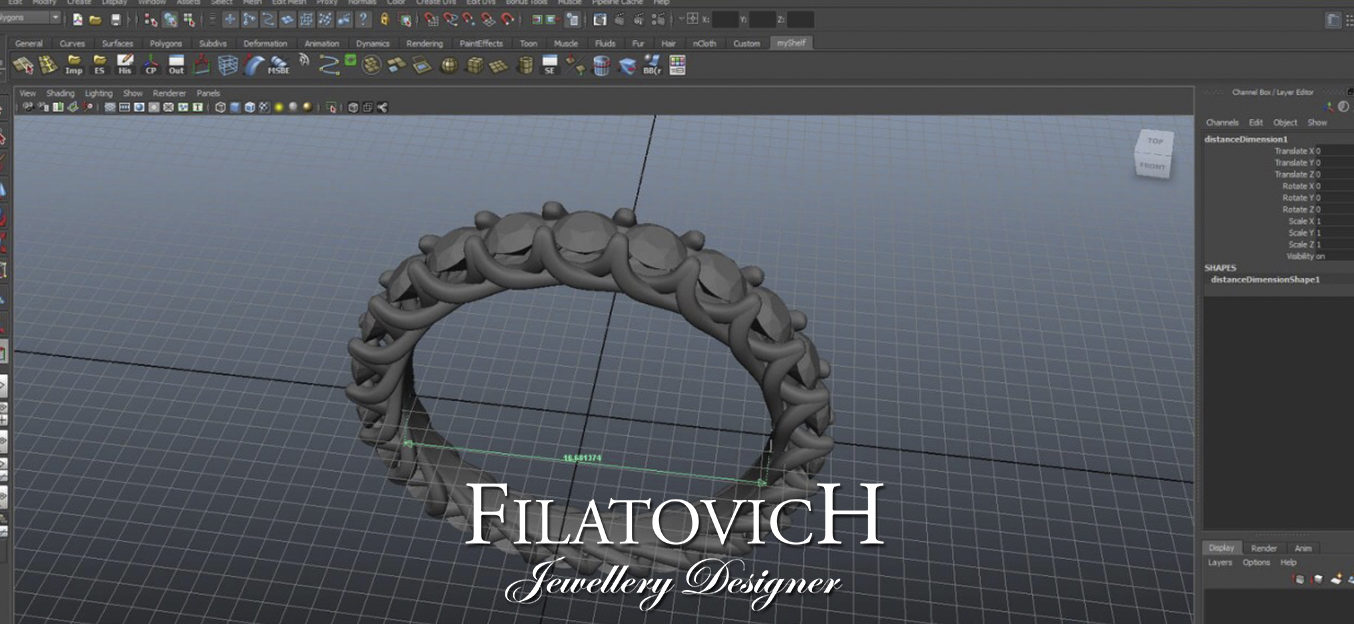Click the Visibility channel value
The height and width of the screenshot is (624, 1354).
(1337, 256)
